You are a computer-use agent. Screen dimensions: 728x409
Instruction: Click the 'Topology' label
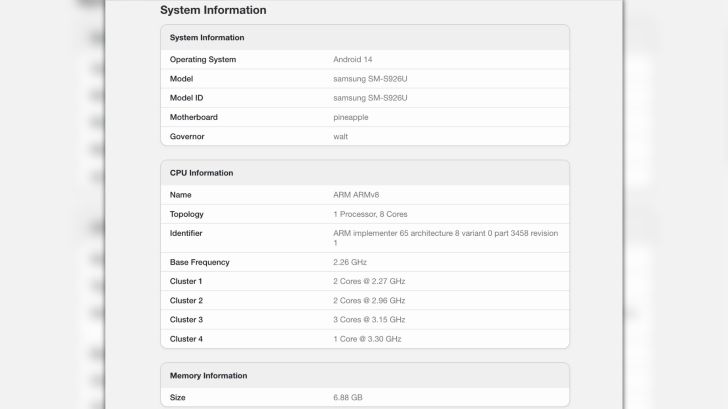tap(187, 214)
